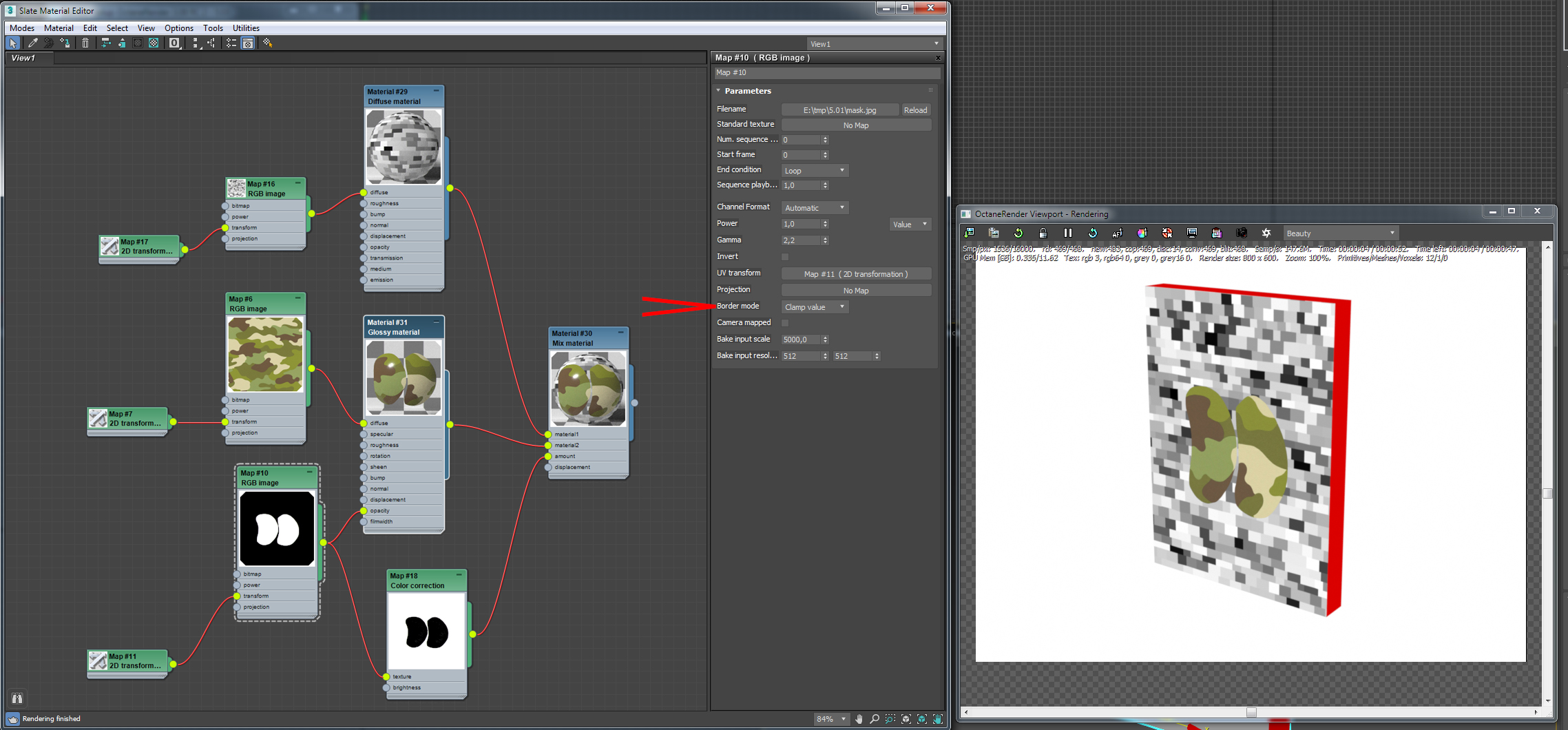The height and width of the screenshot is (730, 1568).
Task: Click Reload button for mask.jpg
Action: tap(915, 110)
